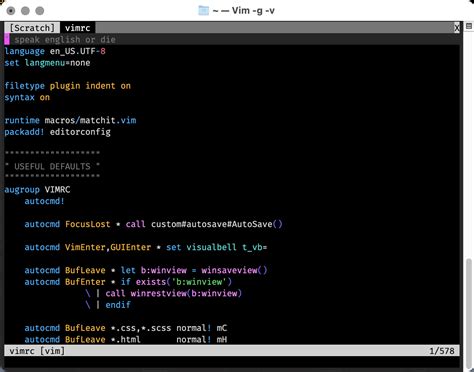Click the '*.css,*.scss' pattern
The height and width of the screenshot is (372, 474).
141,328
